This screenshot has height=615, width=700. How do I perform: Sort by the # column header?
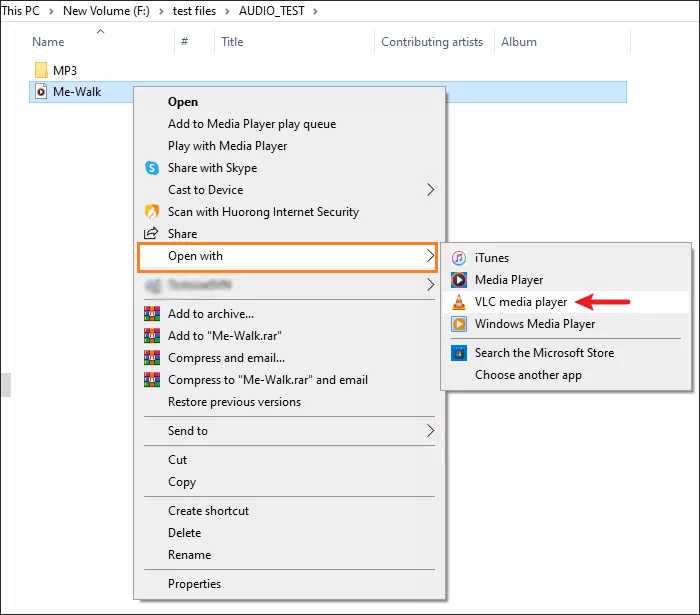click(184, 42)
